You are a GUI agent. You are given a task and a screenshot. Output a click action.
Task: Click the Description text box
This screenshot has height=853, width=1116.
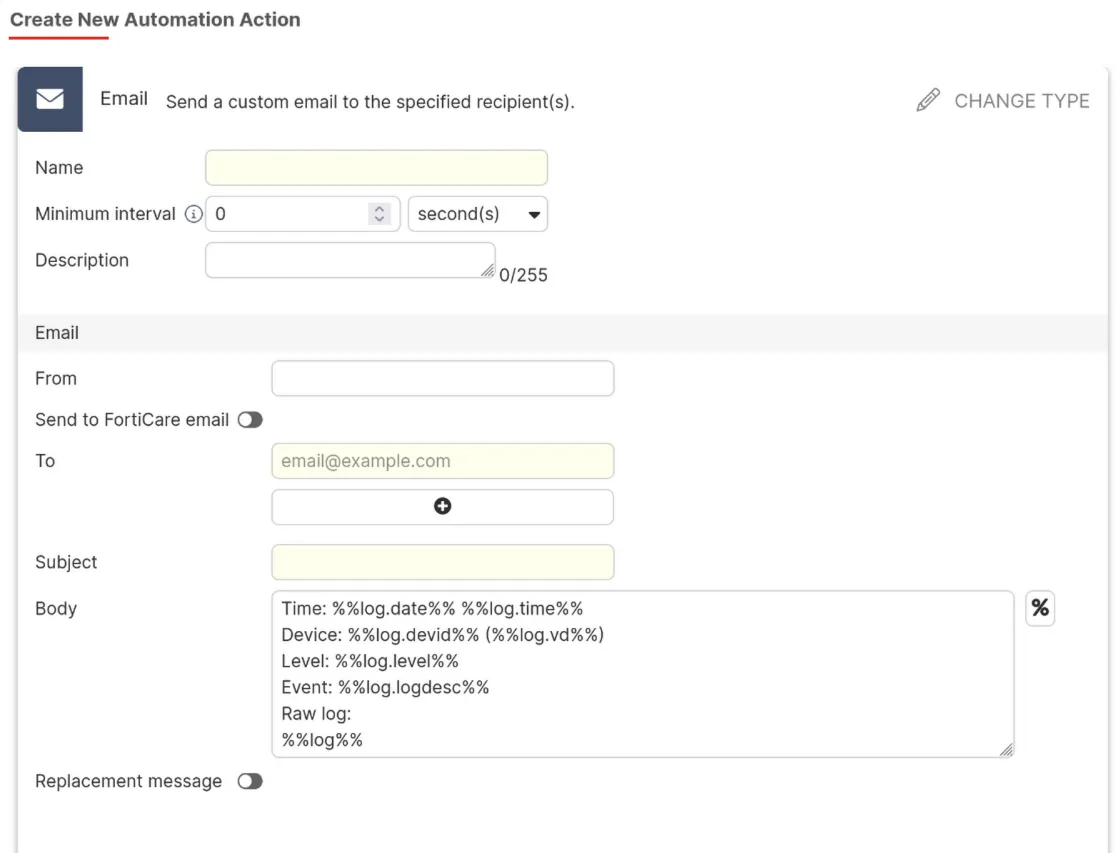tap(348, 260)
